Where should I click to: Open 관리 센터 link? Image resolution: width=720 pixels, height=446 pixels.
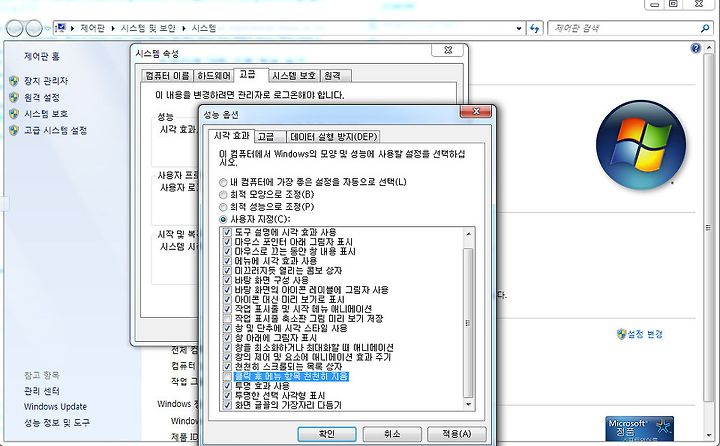pyautogui.click(x=42, y=391)
